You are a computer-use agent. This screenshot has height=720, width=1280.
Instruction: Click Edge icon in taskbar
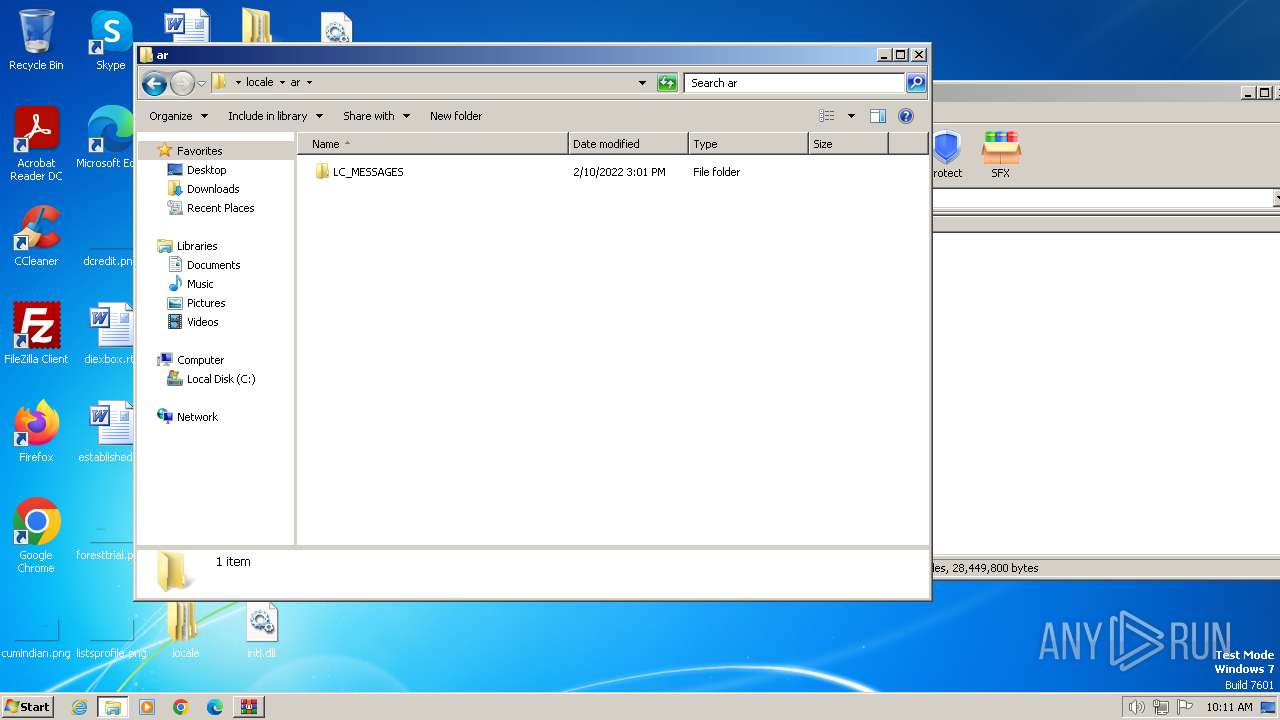(x=214, y=707)
